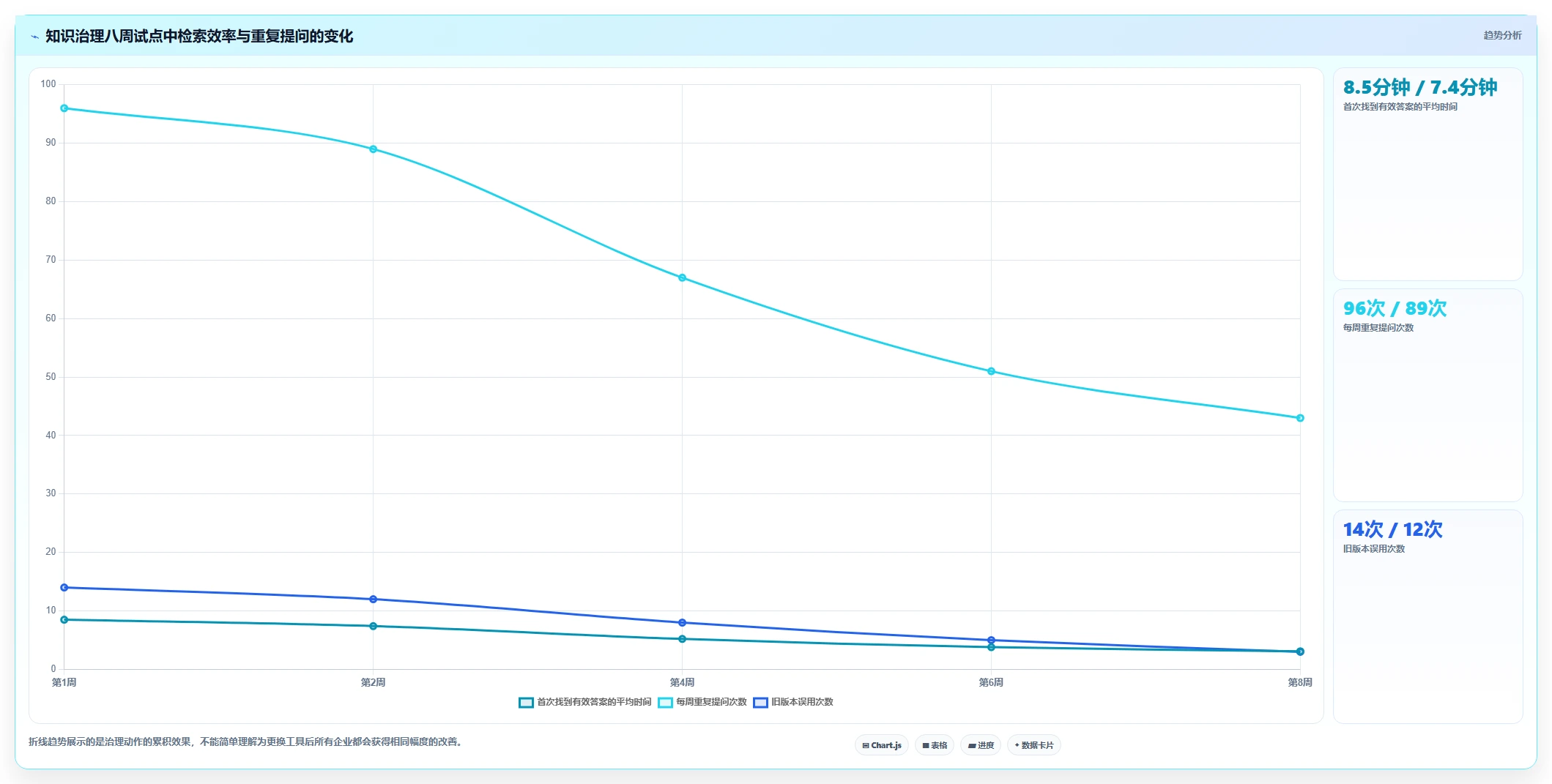This screenshot has height=784, width=1552.
Task: Click the legend swatch for 每周重复提问次数
Action: click(x=665, y=703)
